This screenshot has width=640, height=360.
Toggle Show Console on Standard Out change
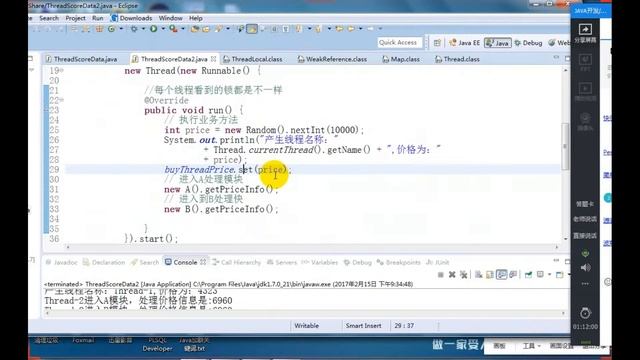[x=501, y=275]
